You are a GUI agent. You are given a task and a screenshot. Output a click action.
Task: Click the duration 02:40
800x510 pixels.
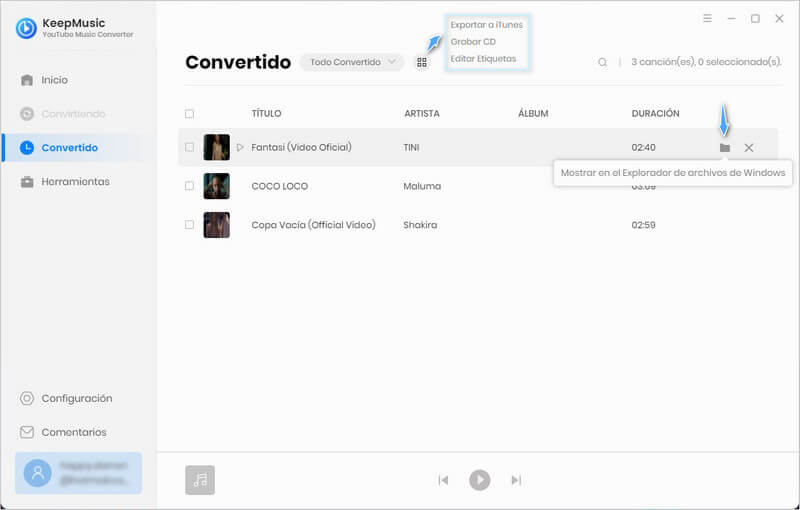643,147
